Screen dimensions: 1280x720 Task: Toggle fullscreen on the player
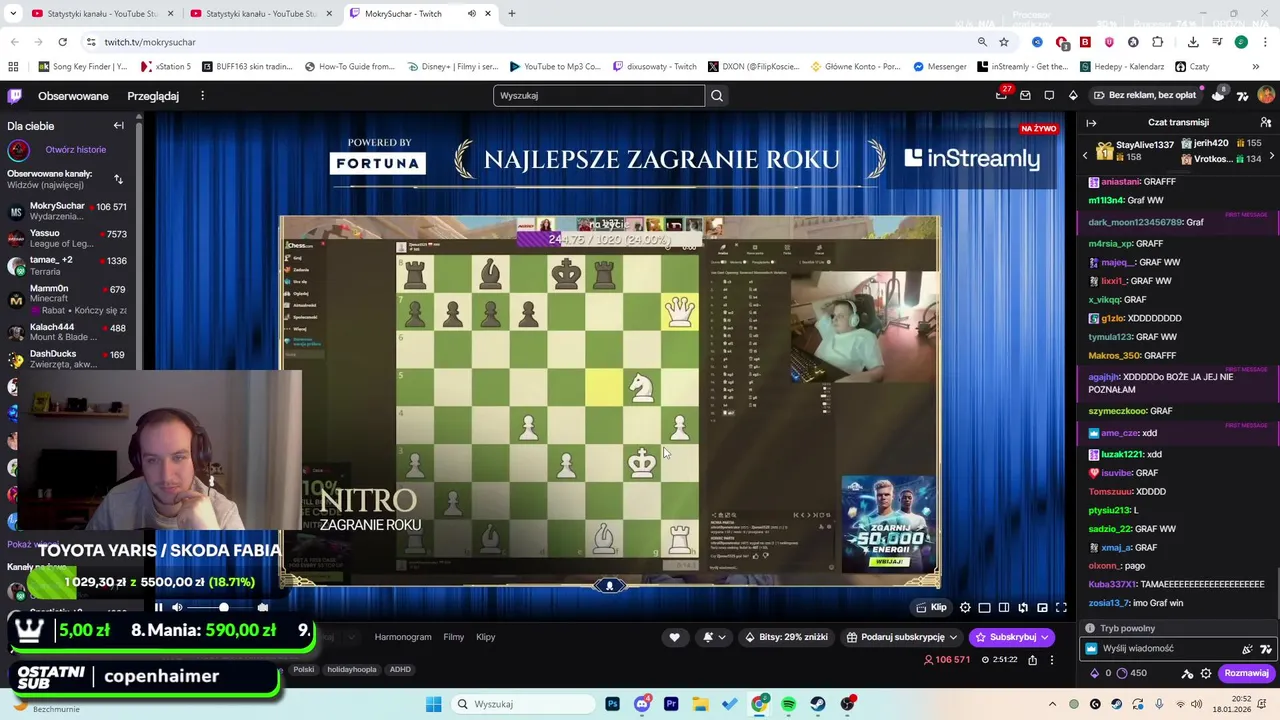click(1061, 608)
